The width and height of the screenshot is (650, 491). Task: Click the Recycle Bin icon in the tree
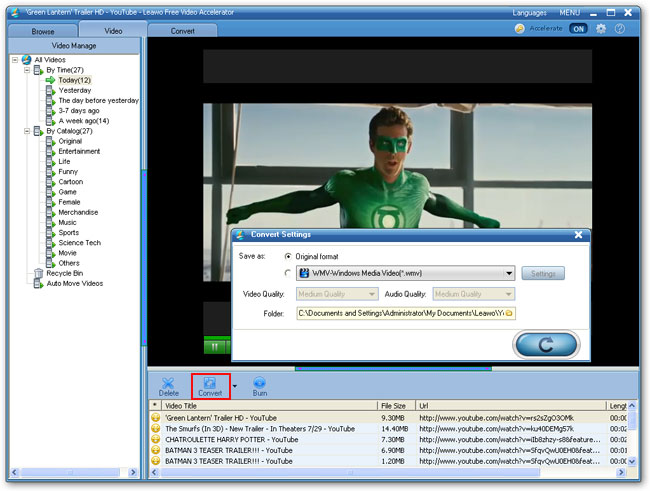(x=39, y=273)
